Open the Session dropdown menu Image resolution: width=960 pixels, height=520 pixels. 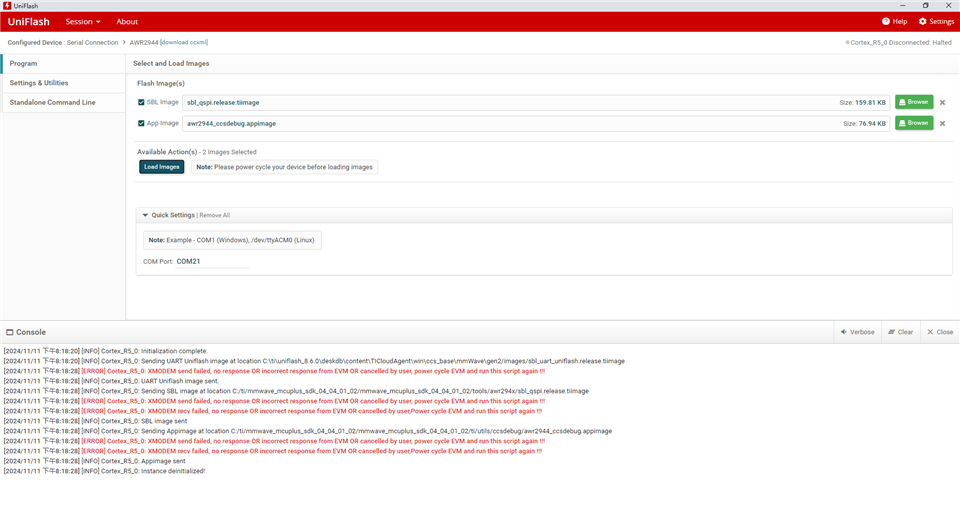83,21
